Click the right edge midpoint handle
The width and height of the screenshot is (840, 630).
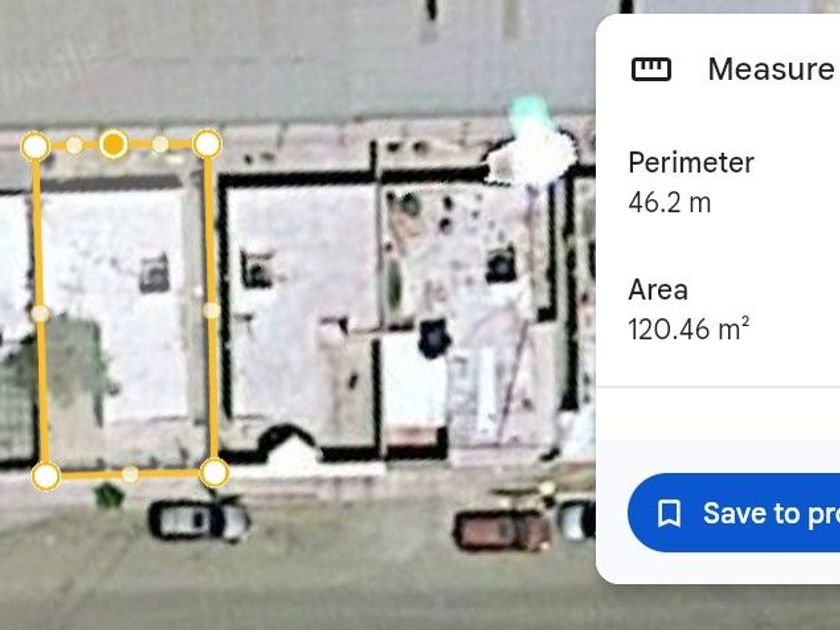click(212, 310)
